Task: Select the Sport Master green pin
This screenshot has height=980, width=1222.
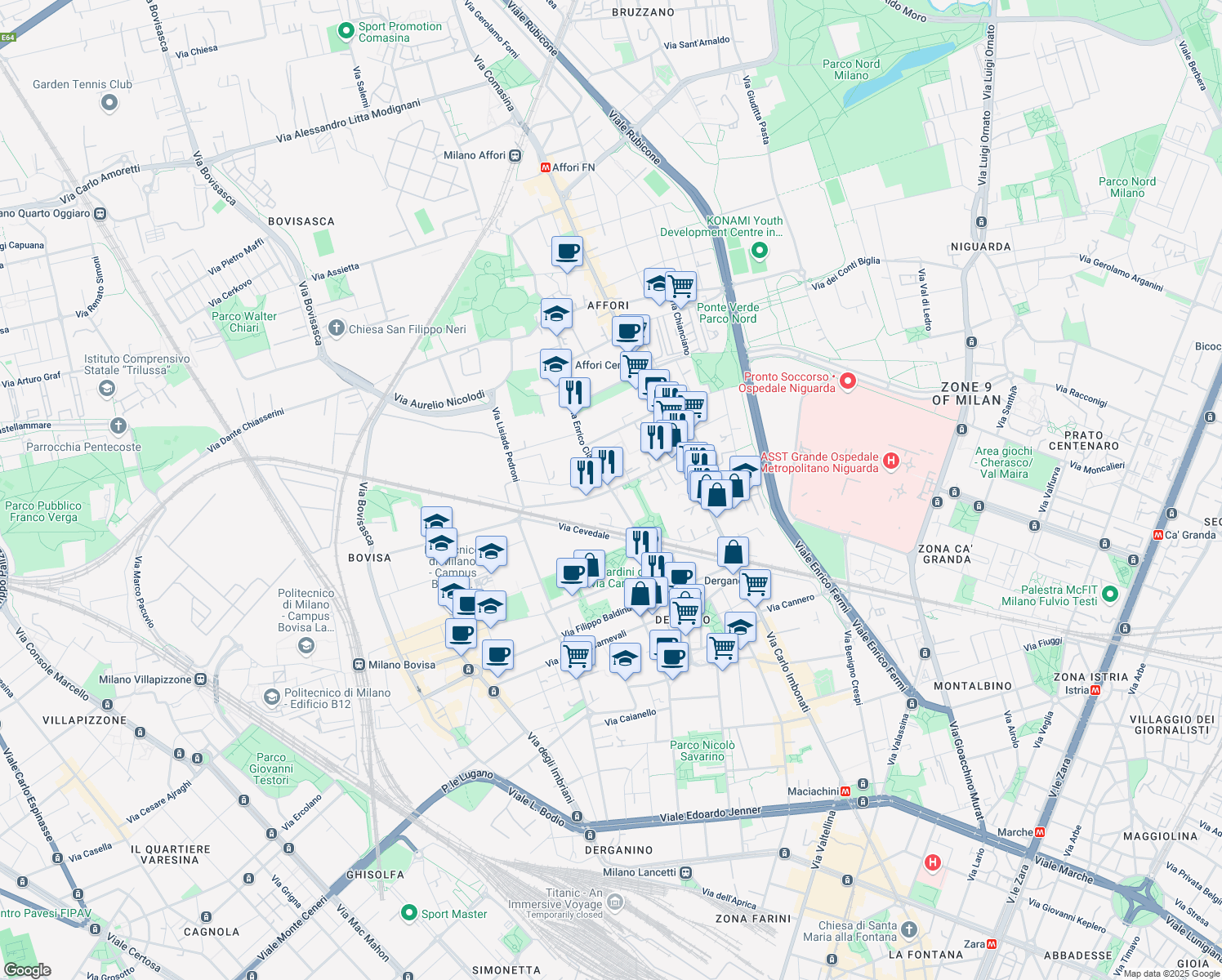Action: click(x=409, y=913)
